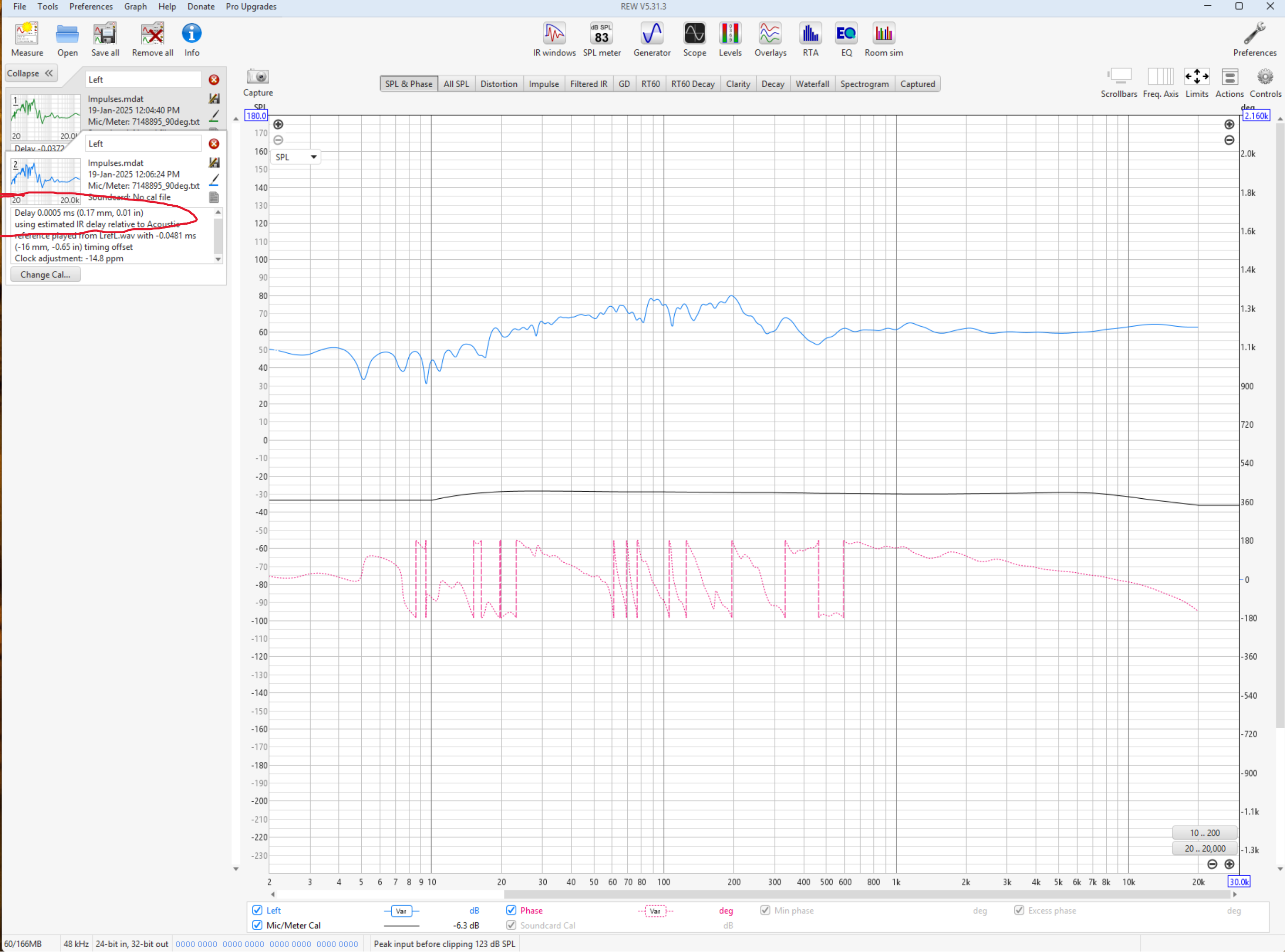Toggle the Soundcard Cal checkbox
This screenshot has height=952, width=1285.
tap(511, 925)
